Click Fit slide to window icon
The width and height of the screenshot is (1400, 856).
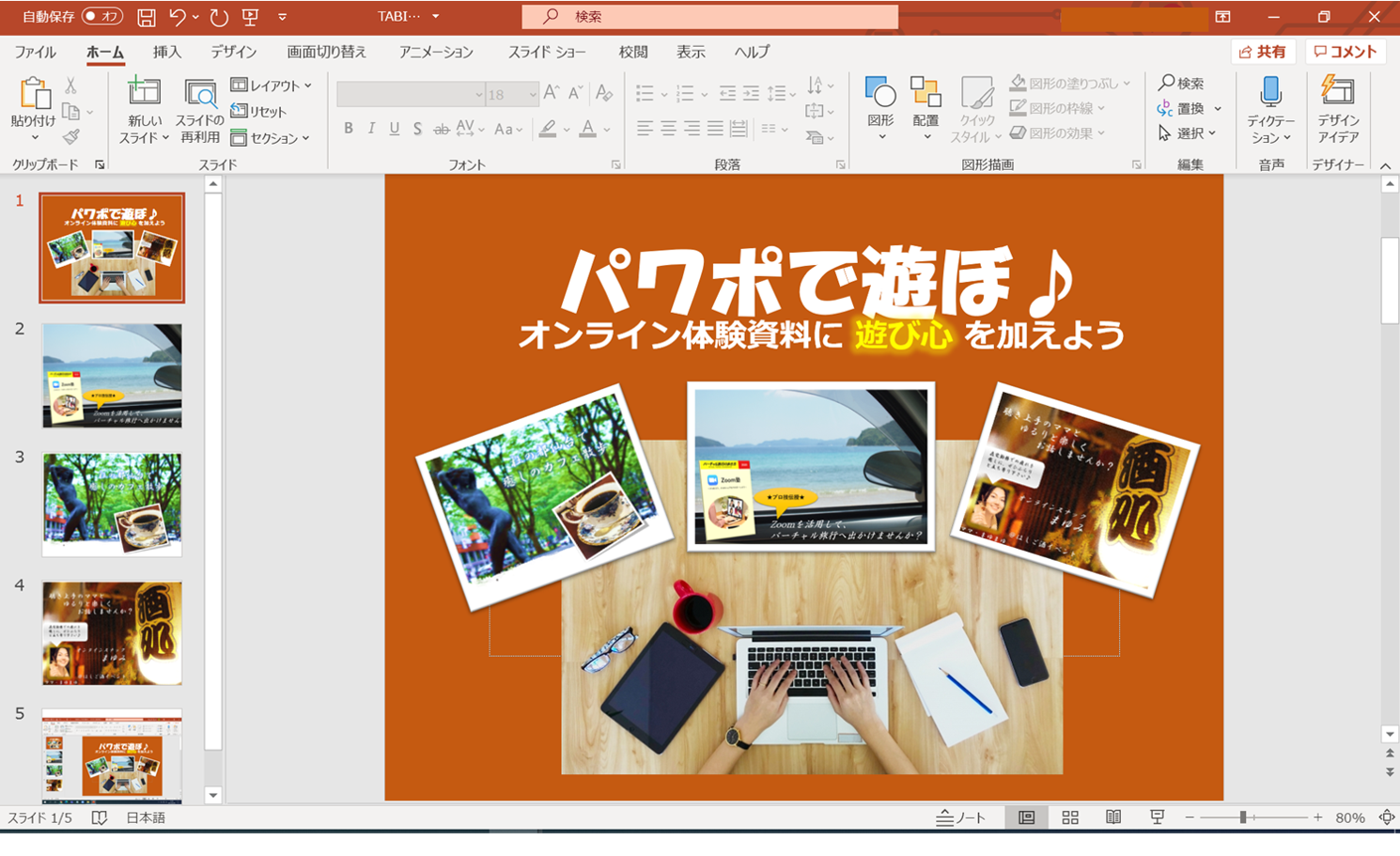click(1386, 817)
